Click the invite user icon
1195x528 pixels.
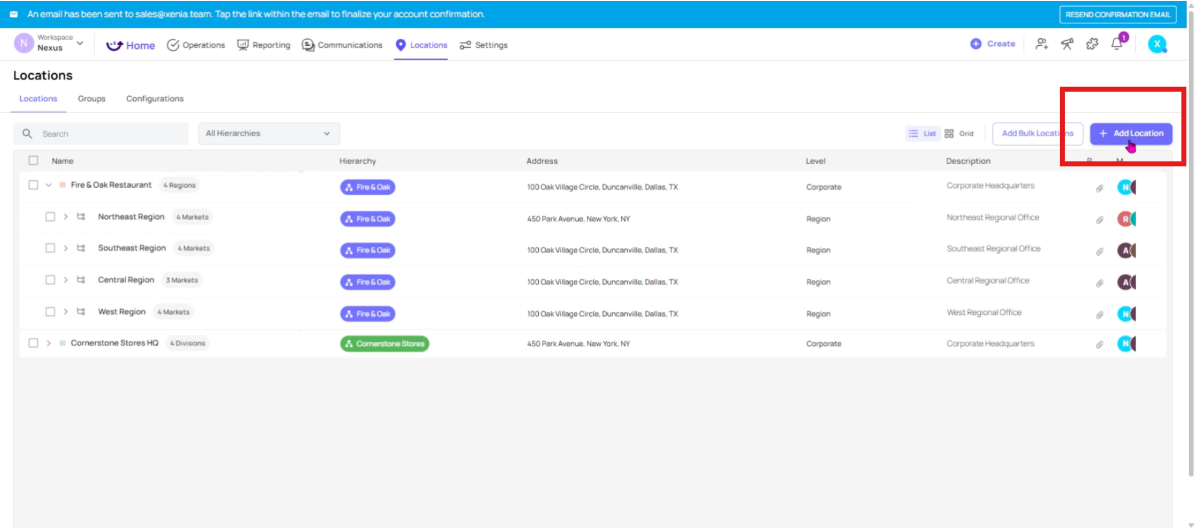click(x=1042, y=44)
